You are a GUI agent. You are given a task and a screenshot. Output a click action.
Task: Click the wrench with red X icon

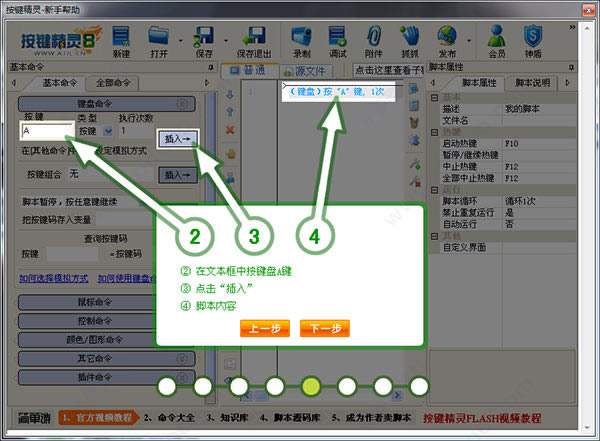point(415,181)
